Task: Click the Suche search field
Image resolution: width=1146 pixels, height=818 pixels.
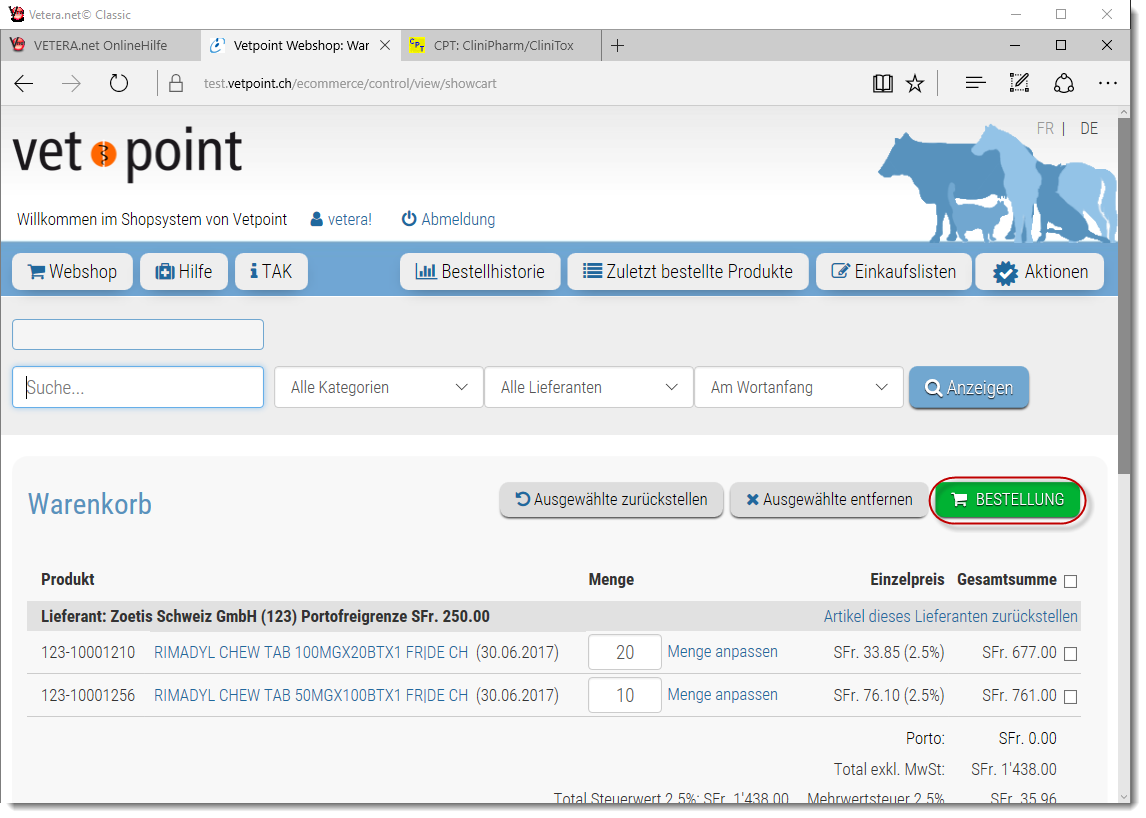Action: click(x=138, y=387)
